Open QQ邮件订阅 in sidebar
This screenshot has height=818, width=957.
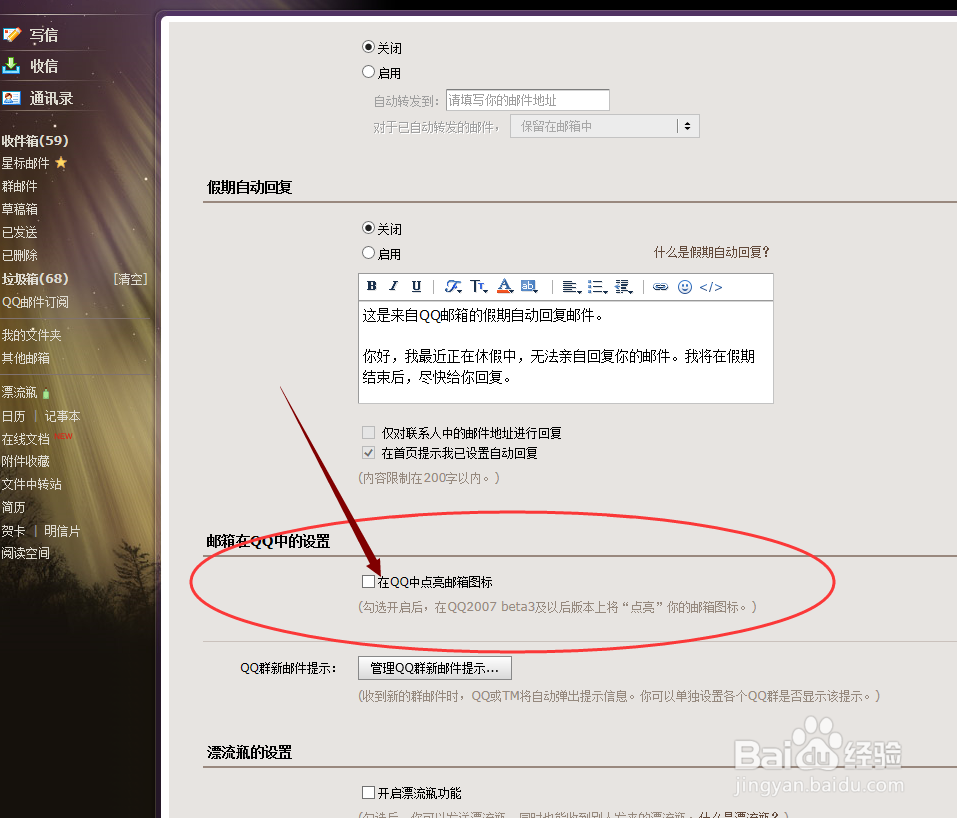[35, 302]
